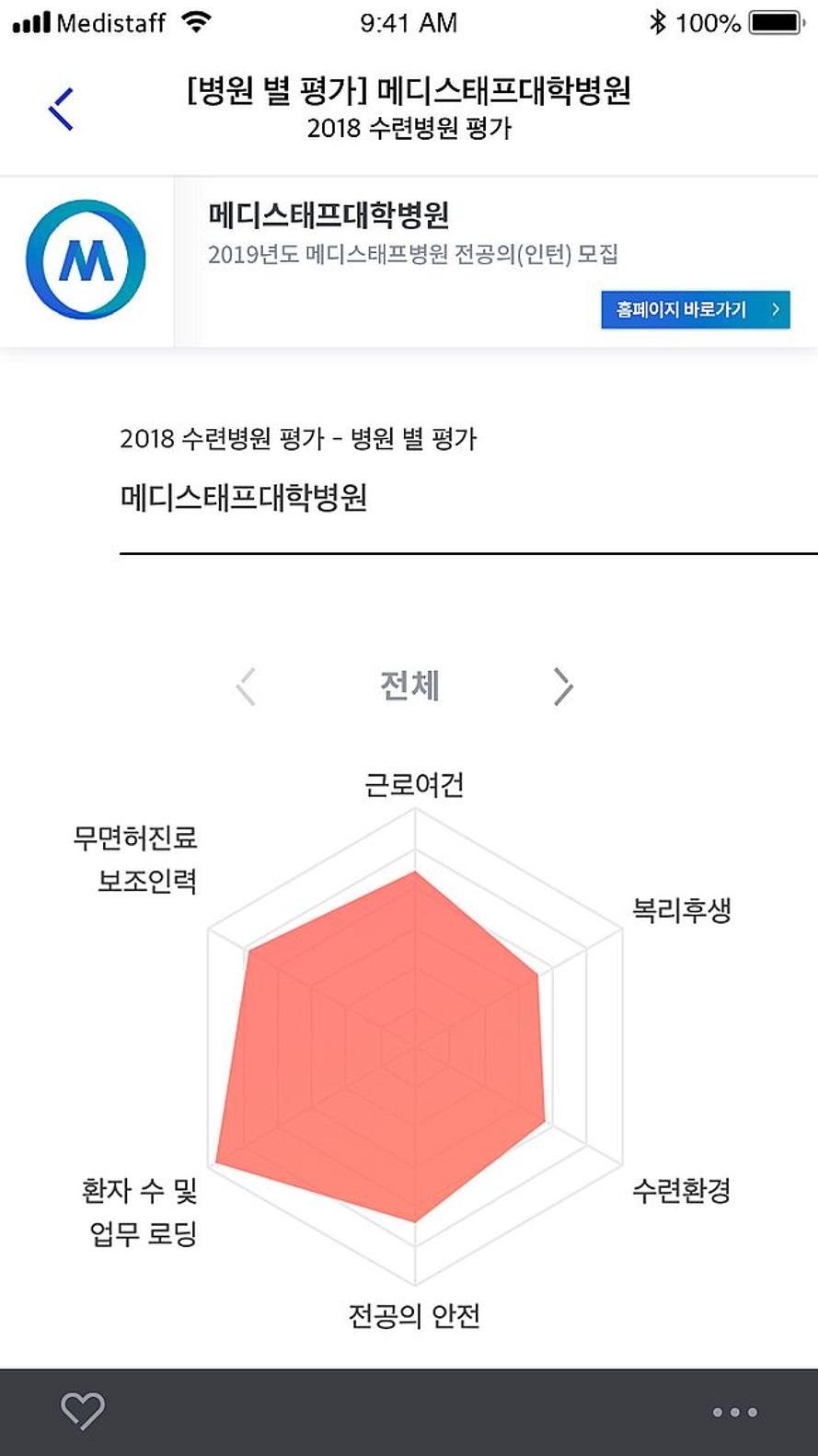Viewport: 818px width, 1456px height.
Task: Go to previous category with left chevron
Action: coord(246,687)
